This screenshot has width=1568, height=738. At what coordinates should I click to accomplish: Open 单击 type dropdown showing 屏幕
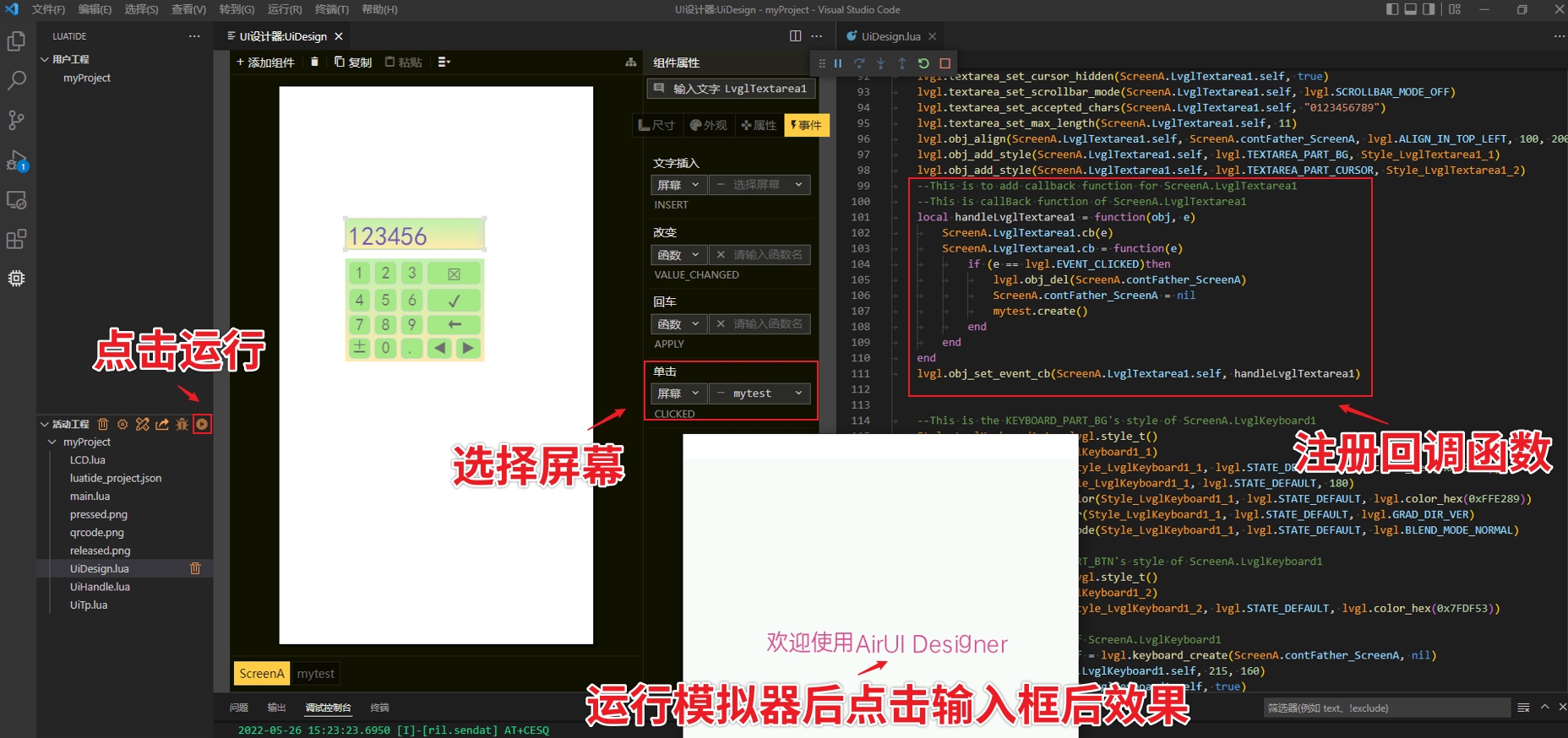(678, 393)
